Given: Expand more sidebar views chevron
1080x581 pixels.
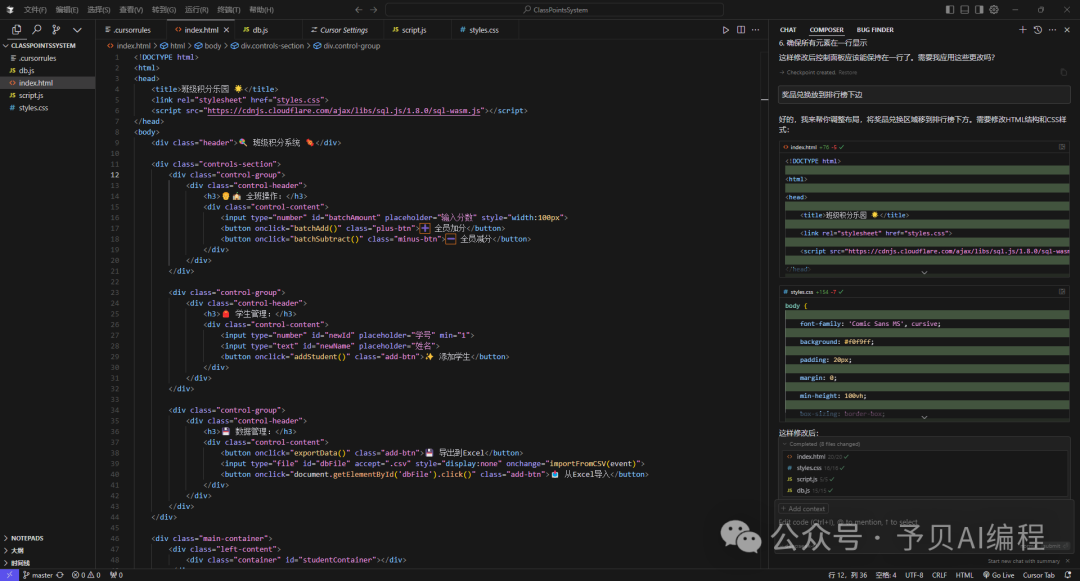Looking at the screenshot, I should (x=77, y=30).
